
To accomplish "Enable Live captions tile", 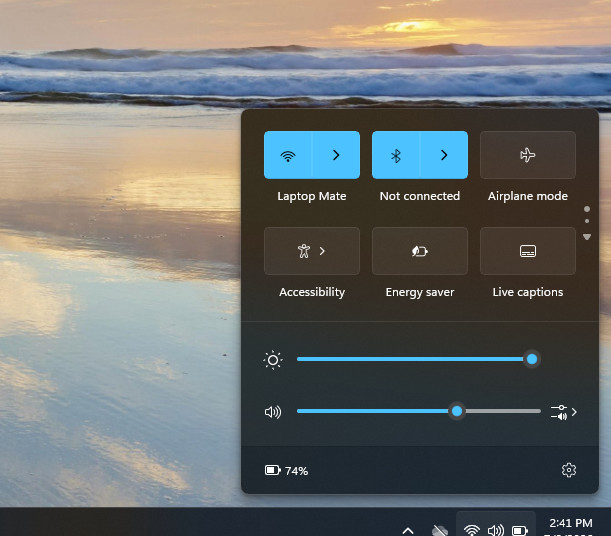I will click(x=528, y=251).
